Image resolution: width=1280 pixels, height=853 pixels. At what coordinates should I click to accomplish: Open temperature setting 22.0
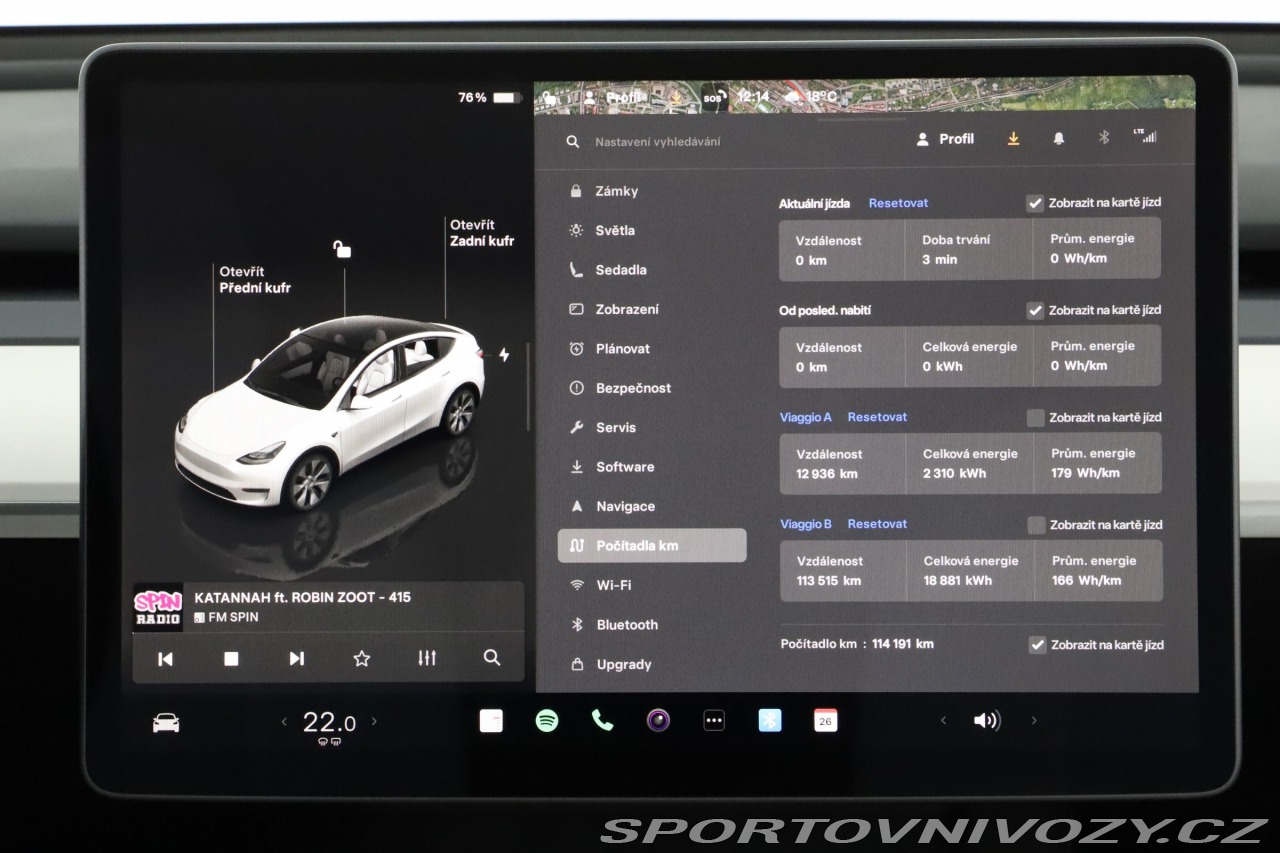329,722
